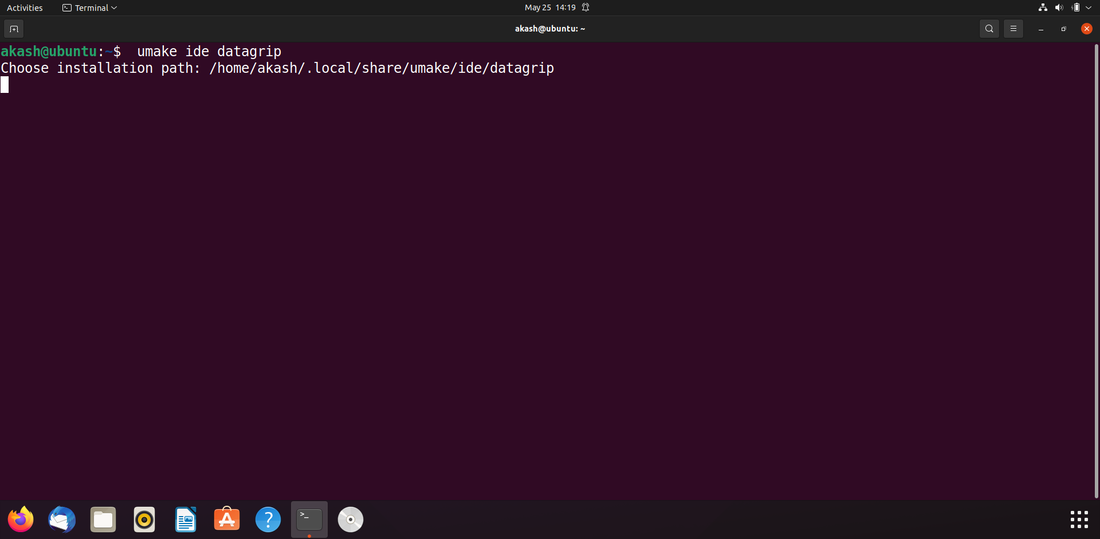Click the volume speaker icon
Viewport: 1100px width, 539px height.
(1059, 8)
